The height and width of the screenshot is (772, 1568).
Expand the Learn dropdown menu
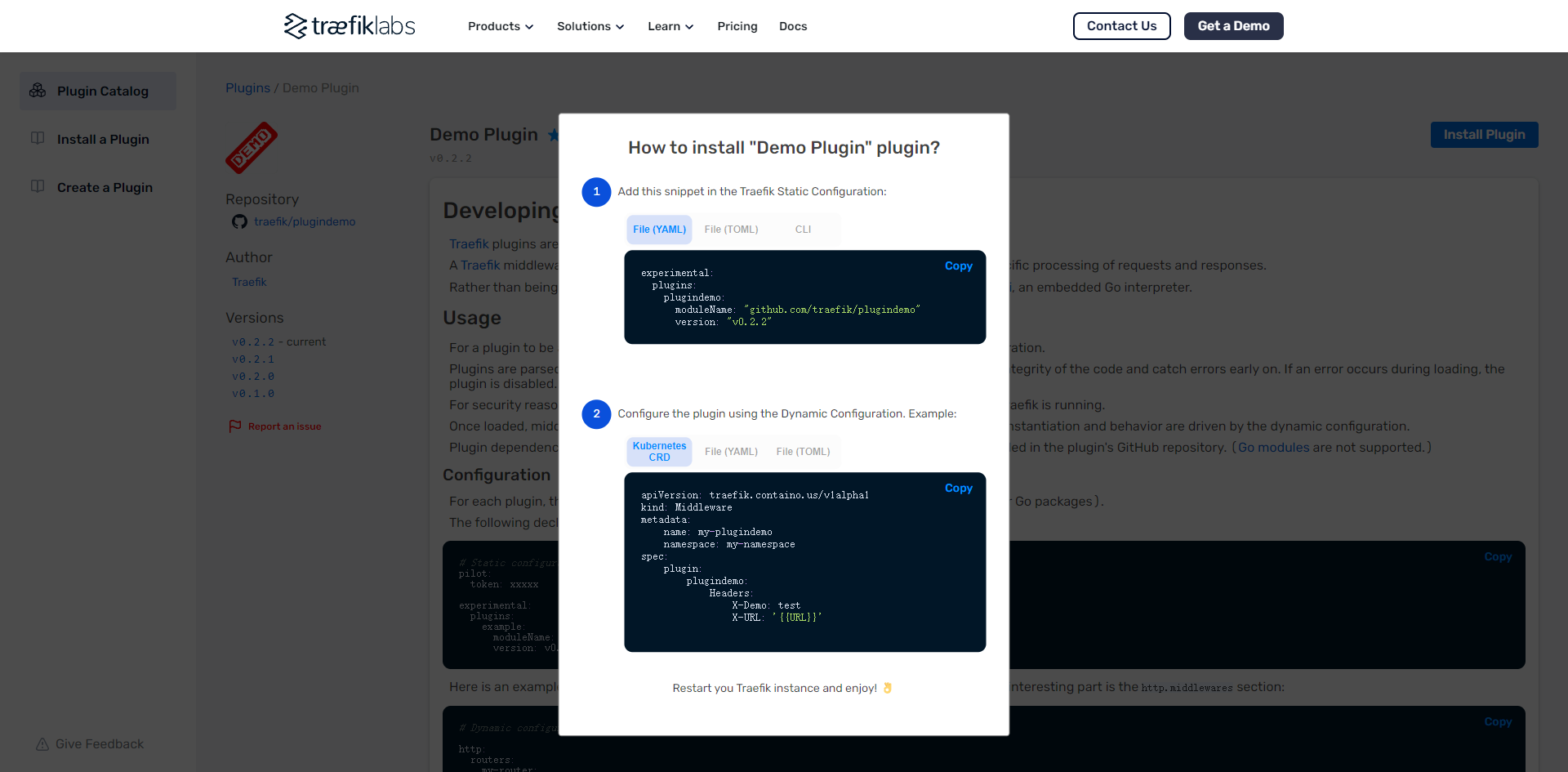tap(670, 26)
